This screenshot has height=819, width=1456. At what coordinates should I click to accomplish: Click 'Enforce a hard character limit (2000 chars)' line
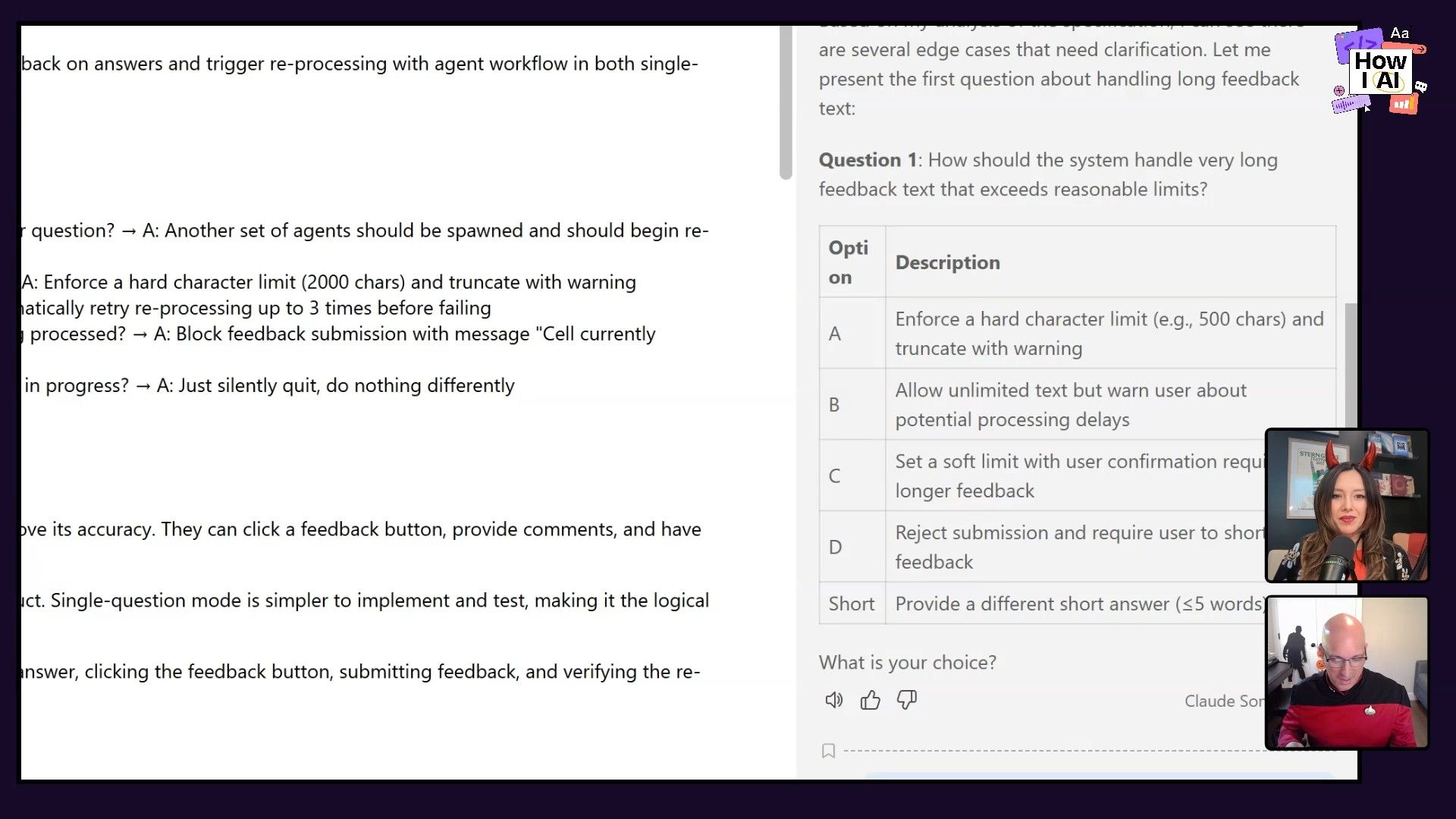point(328,282)
